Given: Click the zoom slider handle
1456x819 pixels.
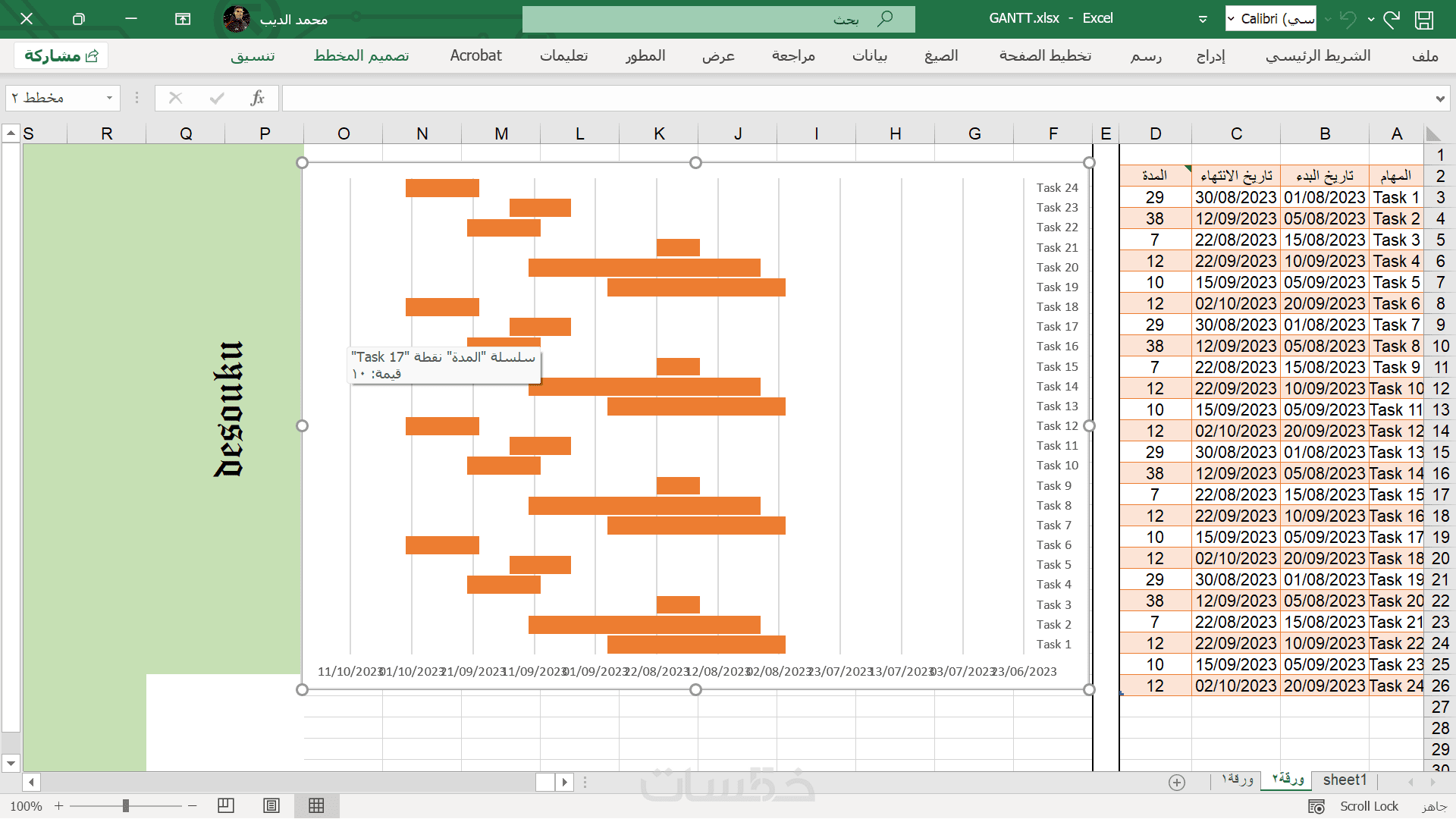Looking at the screenshot, I should (x=126, y=805).
